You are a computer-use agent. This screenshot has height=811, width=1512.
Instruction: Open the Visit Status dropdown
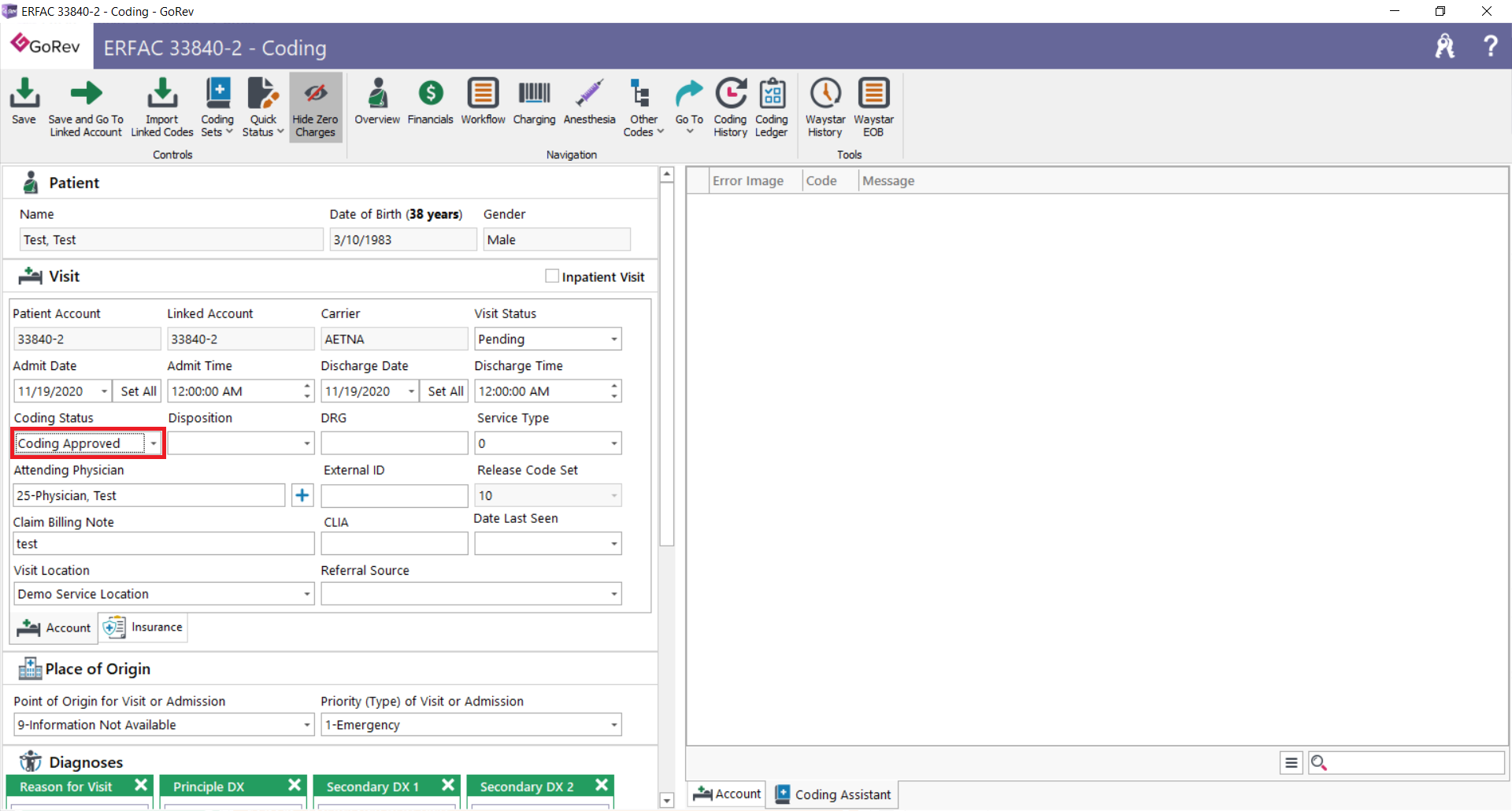pyautogui.click(x=614, y=339)
